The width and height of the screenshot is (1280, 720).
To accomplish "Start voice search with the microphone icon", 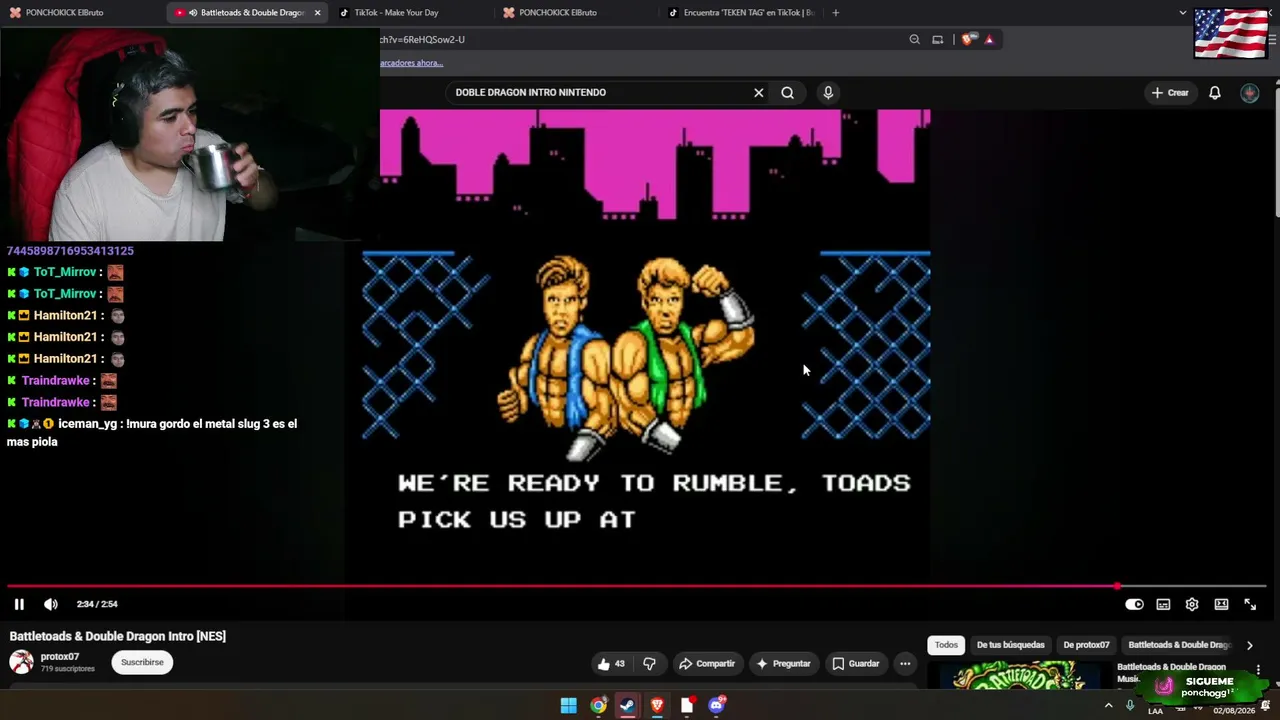I will (828, 92).
